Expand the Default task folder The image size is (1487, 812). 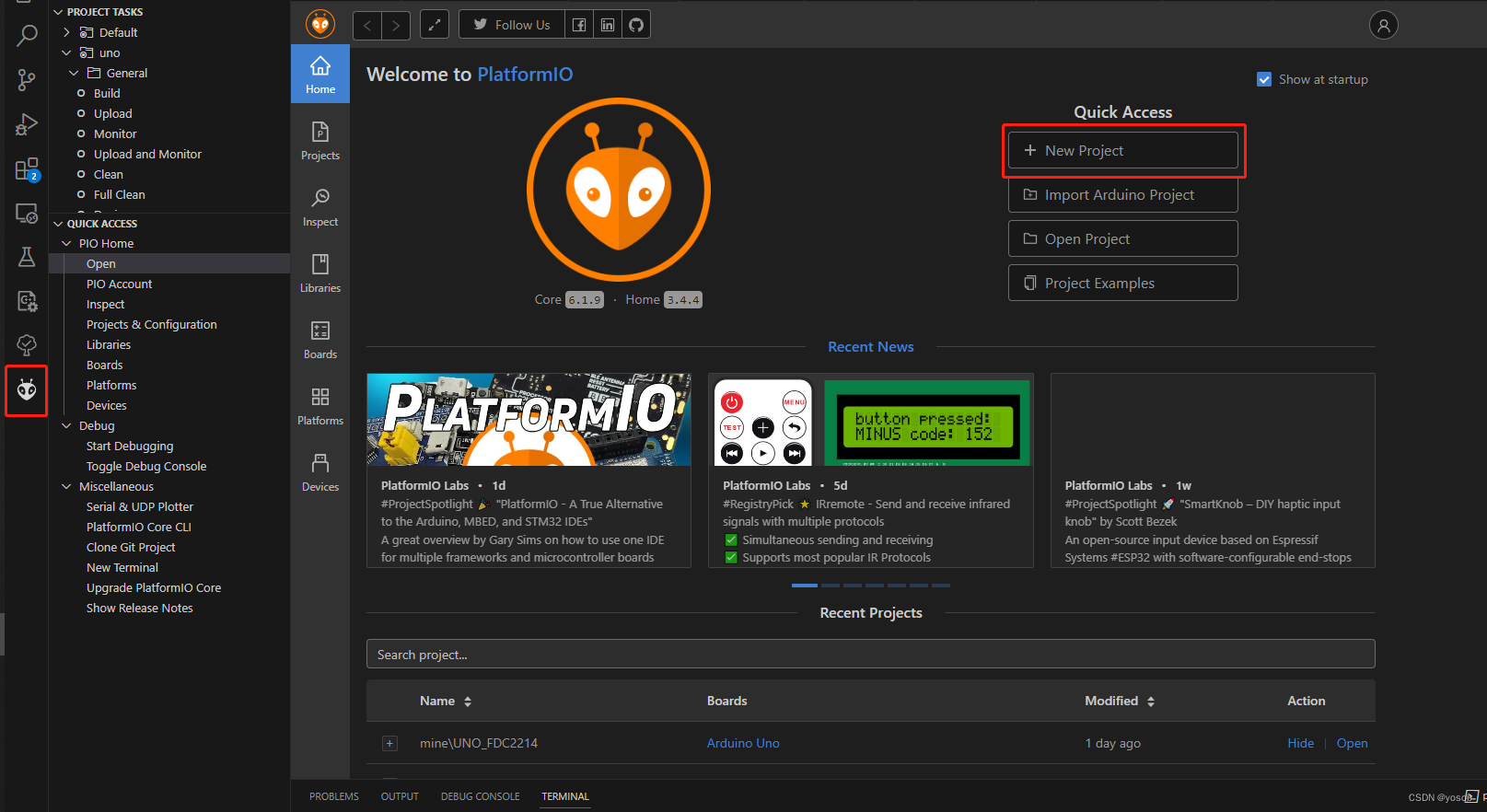[66, 32]
